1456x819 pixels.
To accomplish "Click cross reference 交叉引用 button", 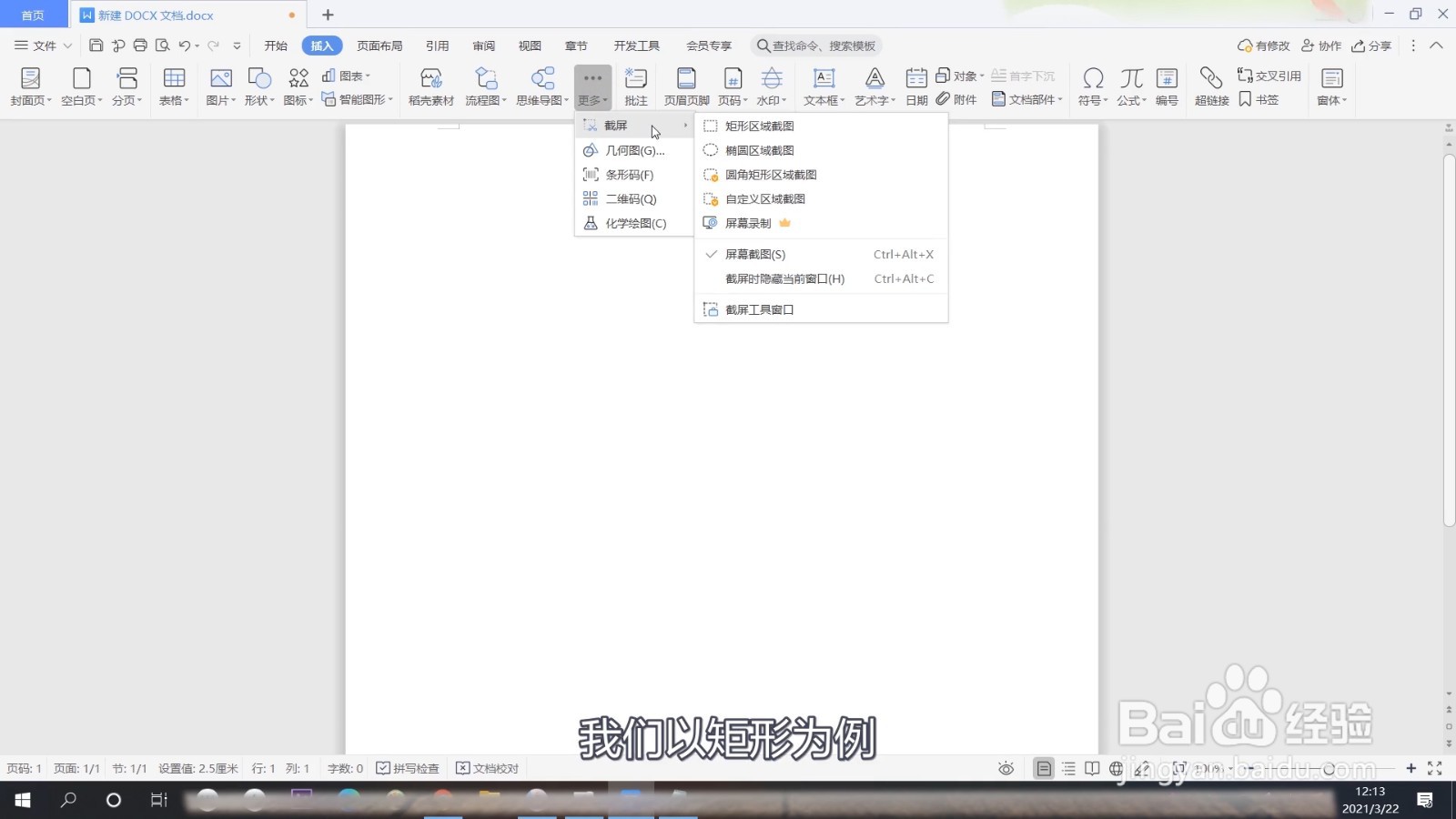I will pyautogui.click(x=1269, y=76).
